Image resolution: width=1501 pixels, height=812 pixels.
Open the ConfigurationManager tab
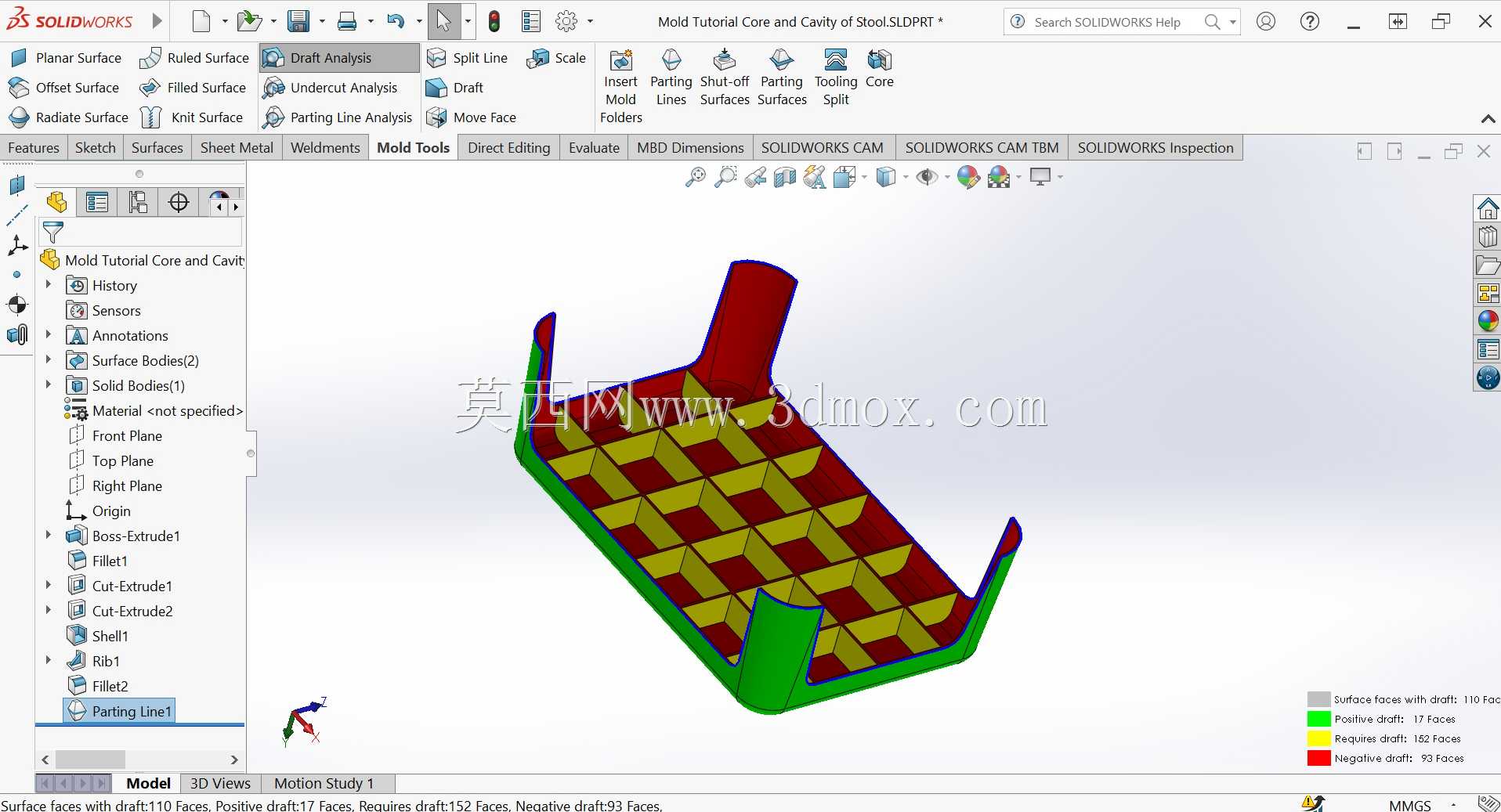click(x=138, y=203)
